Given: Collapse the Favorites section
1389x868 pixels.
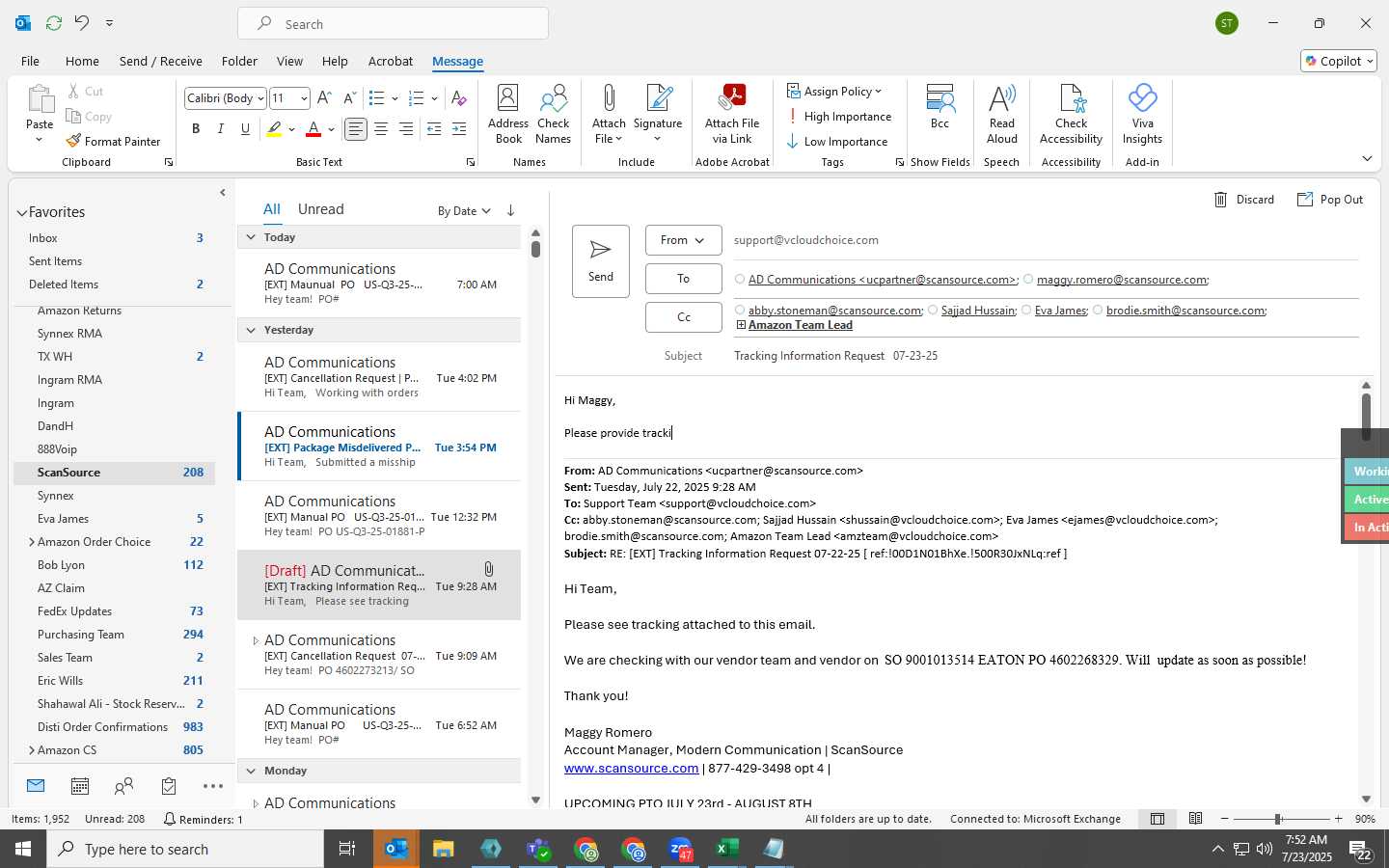Looking at the screenshot, I should click(21, 212).
